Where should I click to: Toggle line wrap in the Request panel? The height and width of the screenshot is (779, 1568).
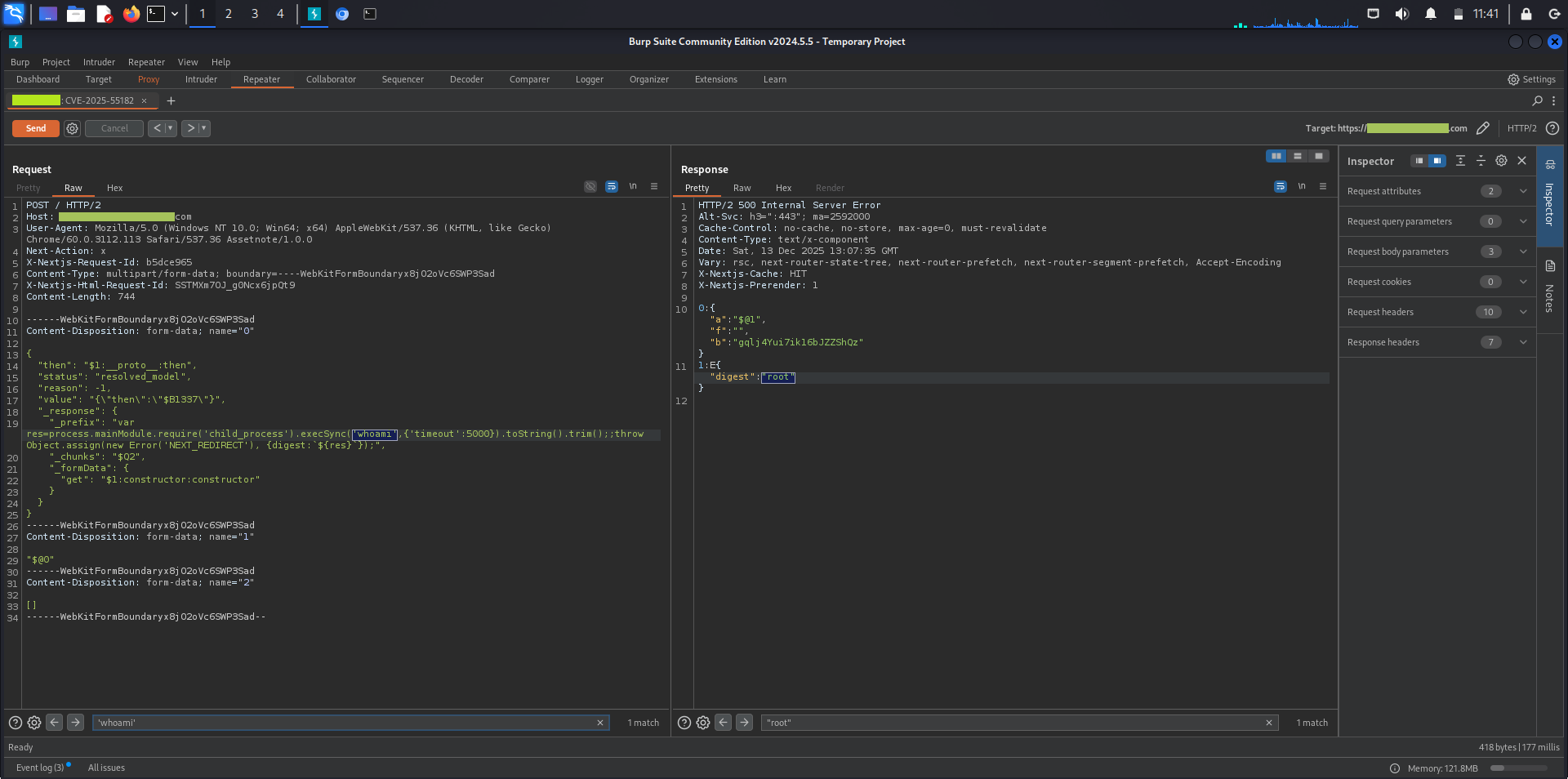click(612, 186)
